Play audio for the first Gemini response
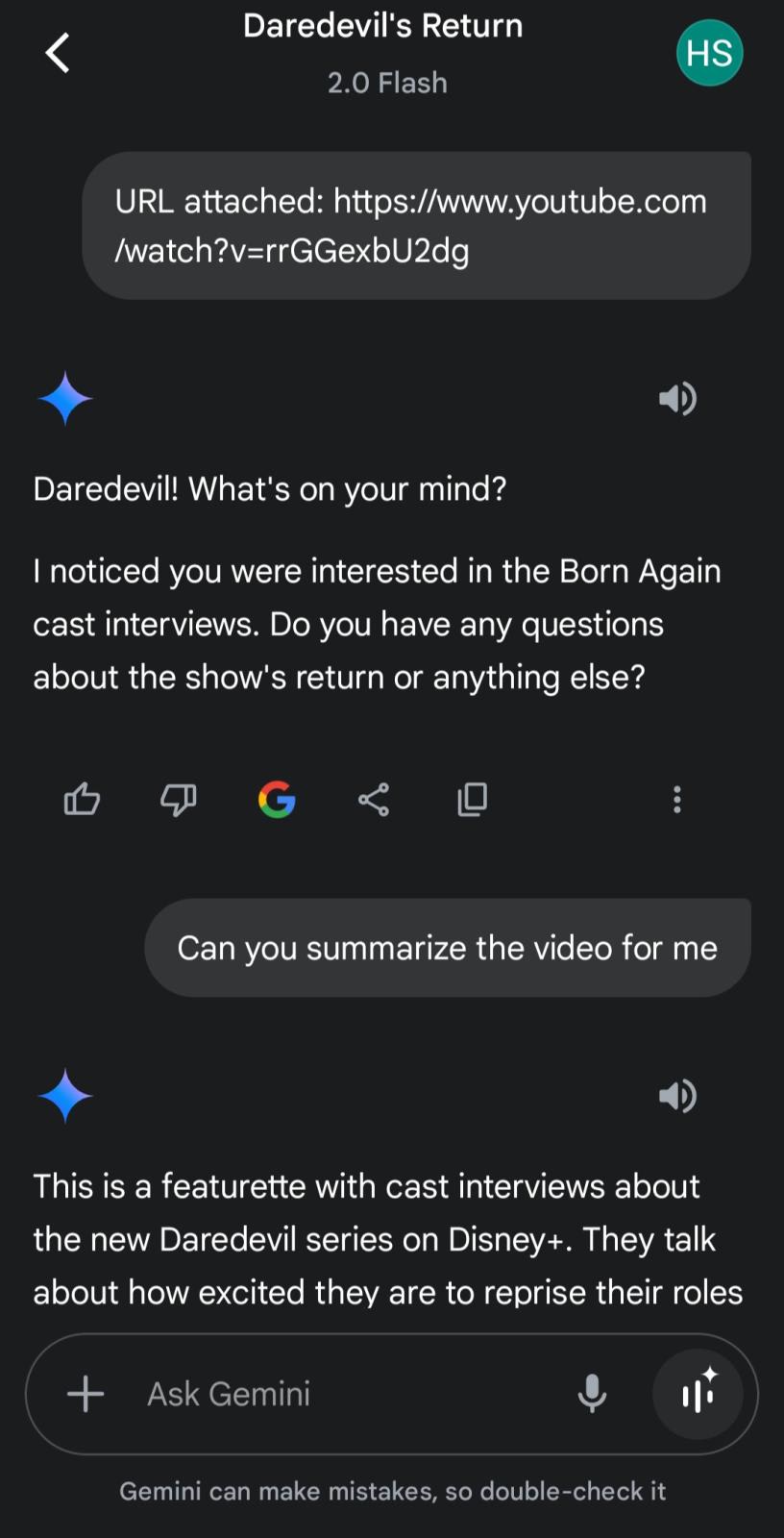784x1538 pixels. coord(677,398)
